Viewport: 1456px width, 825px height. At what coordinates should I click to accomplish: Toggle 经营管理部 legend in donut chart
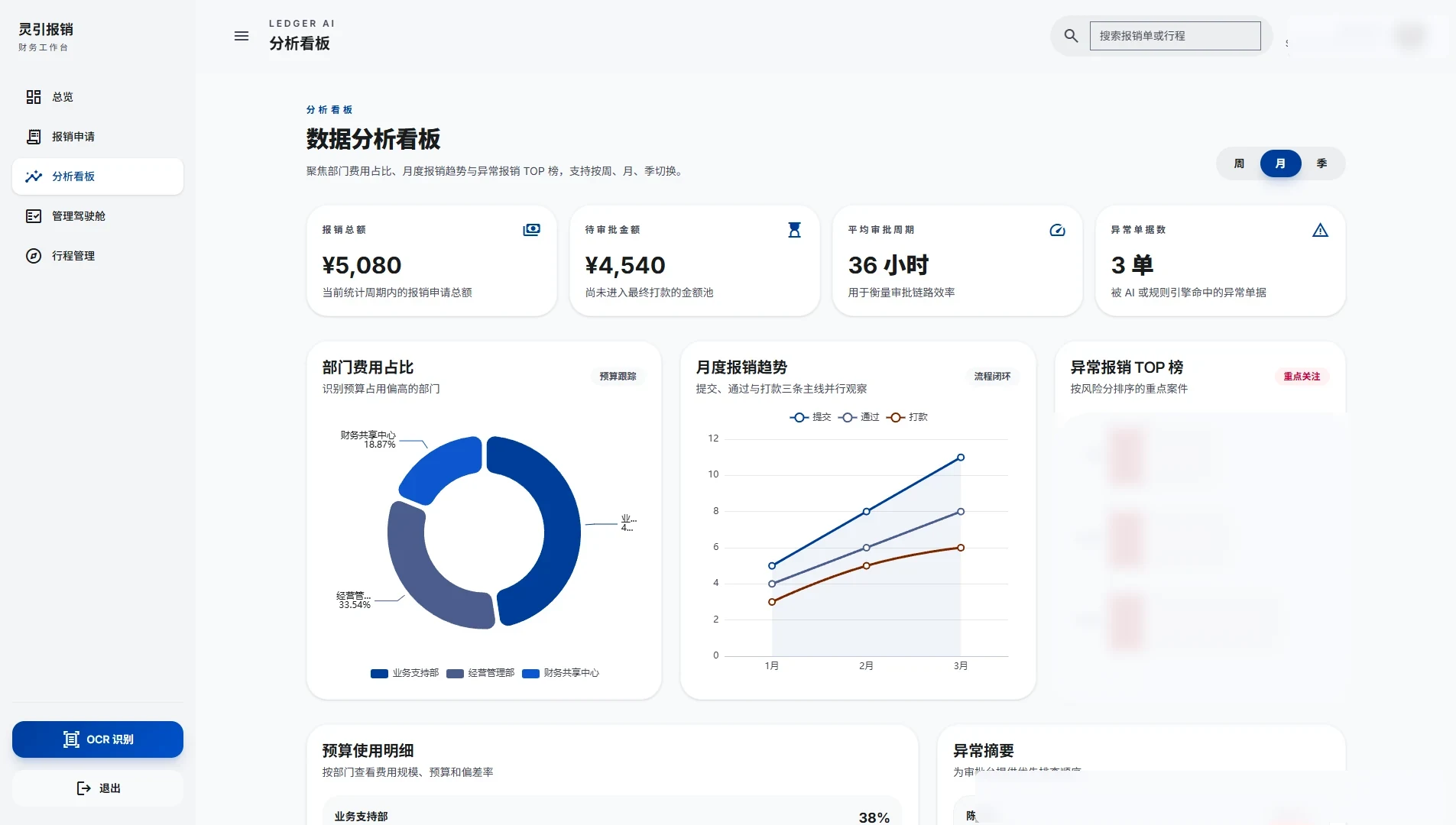pyautogui.click(x=480, y=673)
